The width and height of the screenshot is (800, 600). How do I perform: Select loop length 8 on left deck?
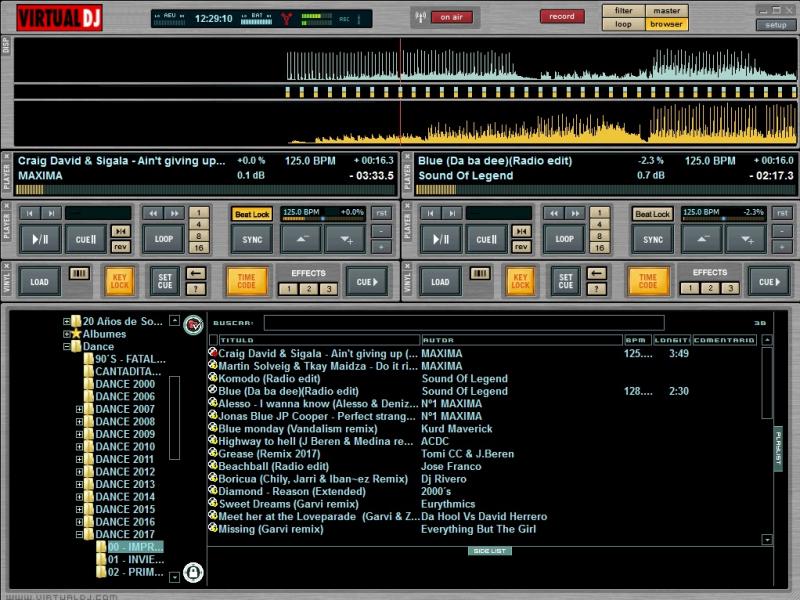(x=199, y=236)
